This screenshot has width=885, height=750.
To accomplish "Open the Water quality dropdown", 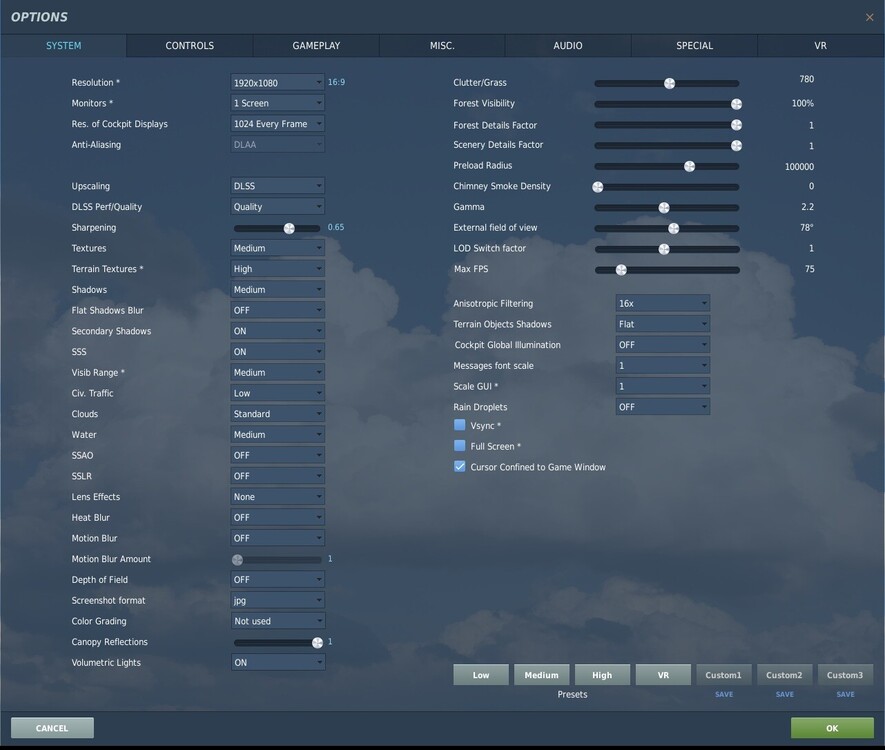I will click(277, 434).
